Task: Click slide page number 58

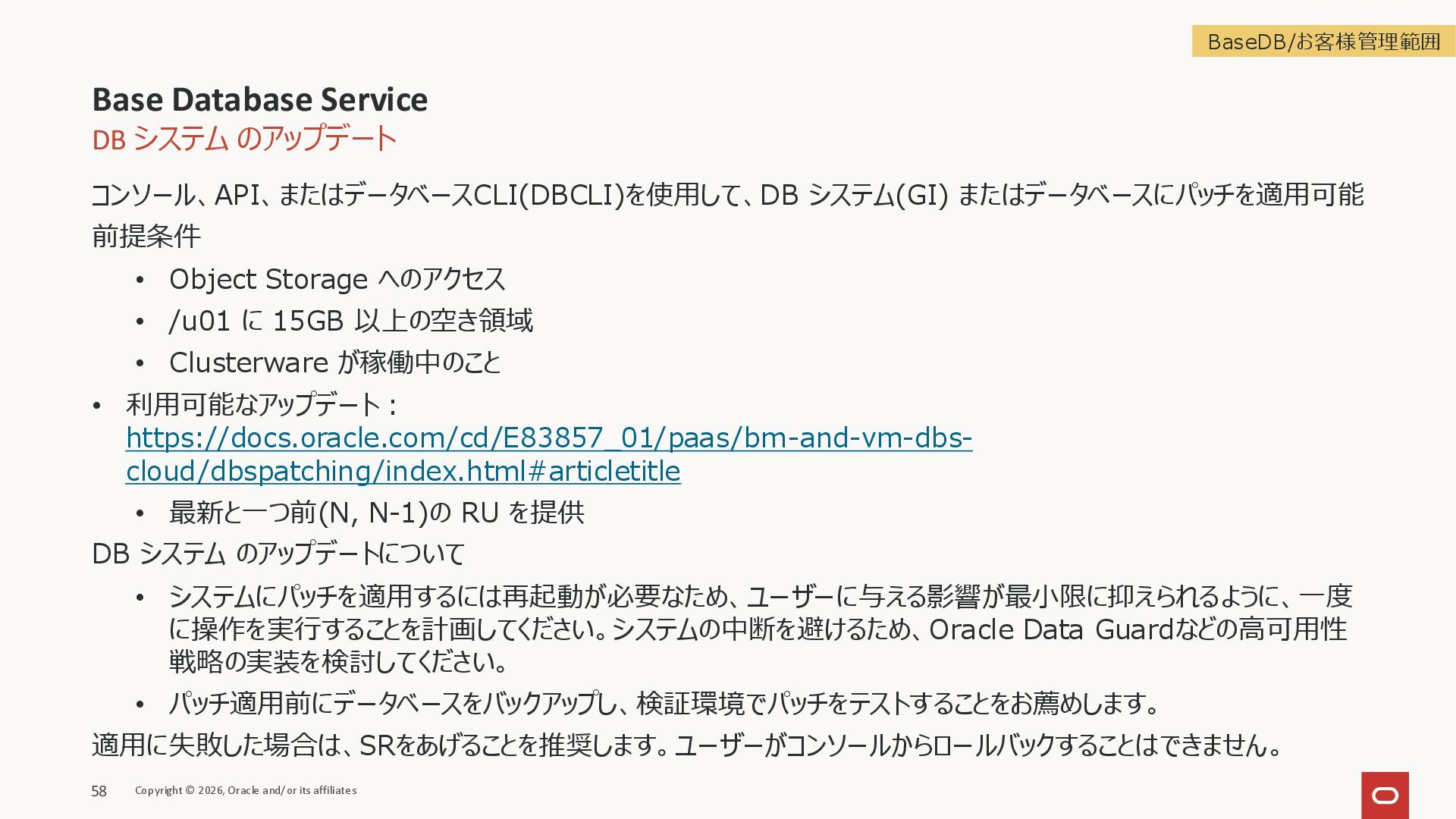Action: click(99, 791)
